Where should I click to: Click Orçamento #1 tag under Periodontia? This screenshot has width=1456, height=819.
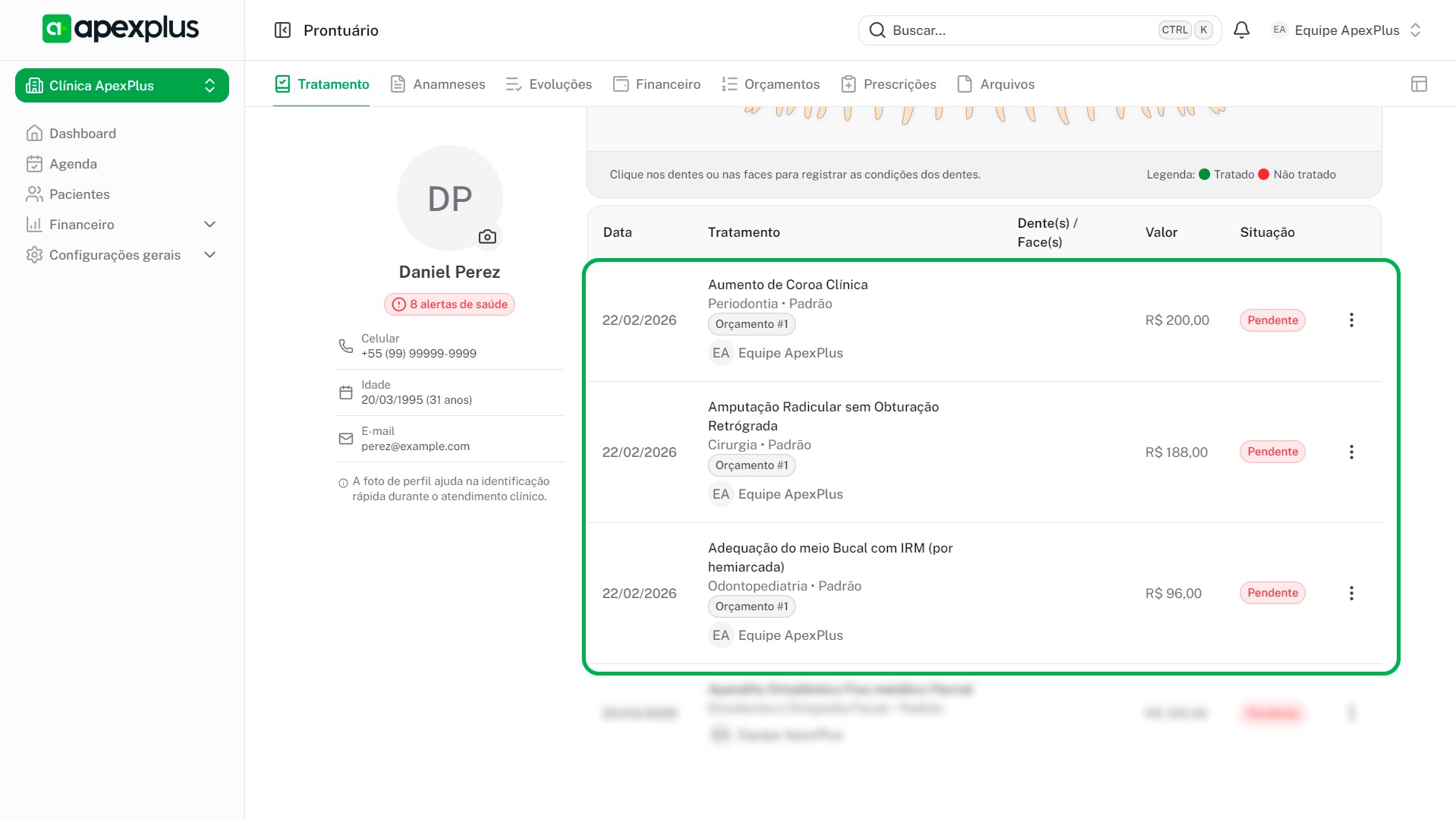pos(751,324)
